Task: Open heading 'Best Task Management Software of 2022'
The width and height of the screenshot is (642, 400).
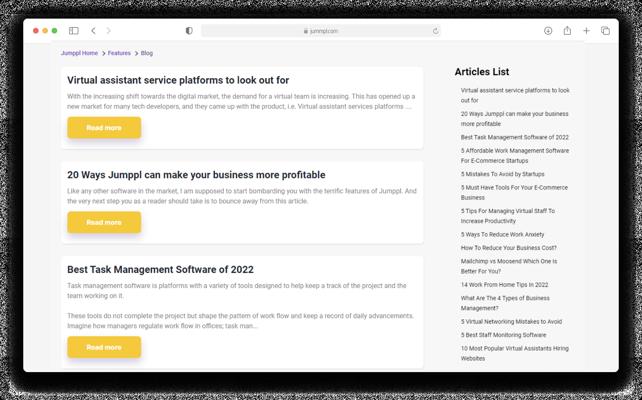Action: pyautogui.click(x=160, y=269)
